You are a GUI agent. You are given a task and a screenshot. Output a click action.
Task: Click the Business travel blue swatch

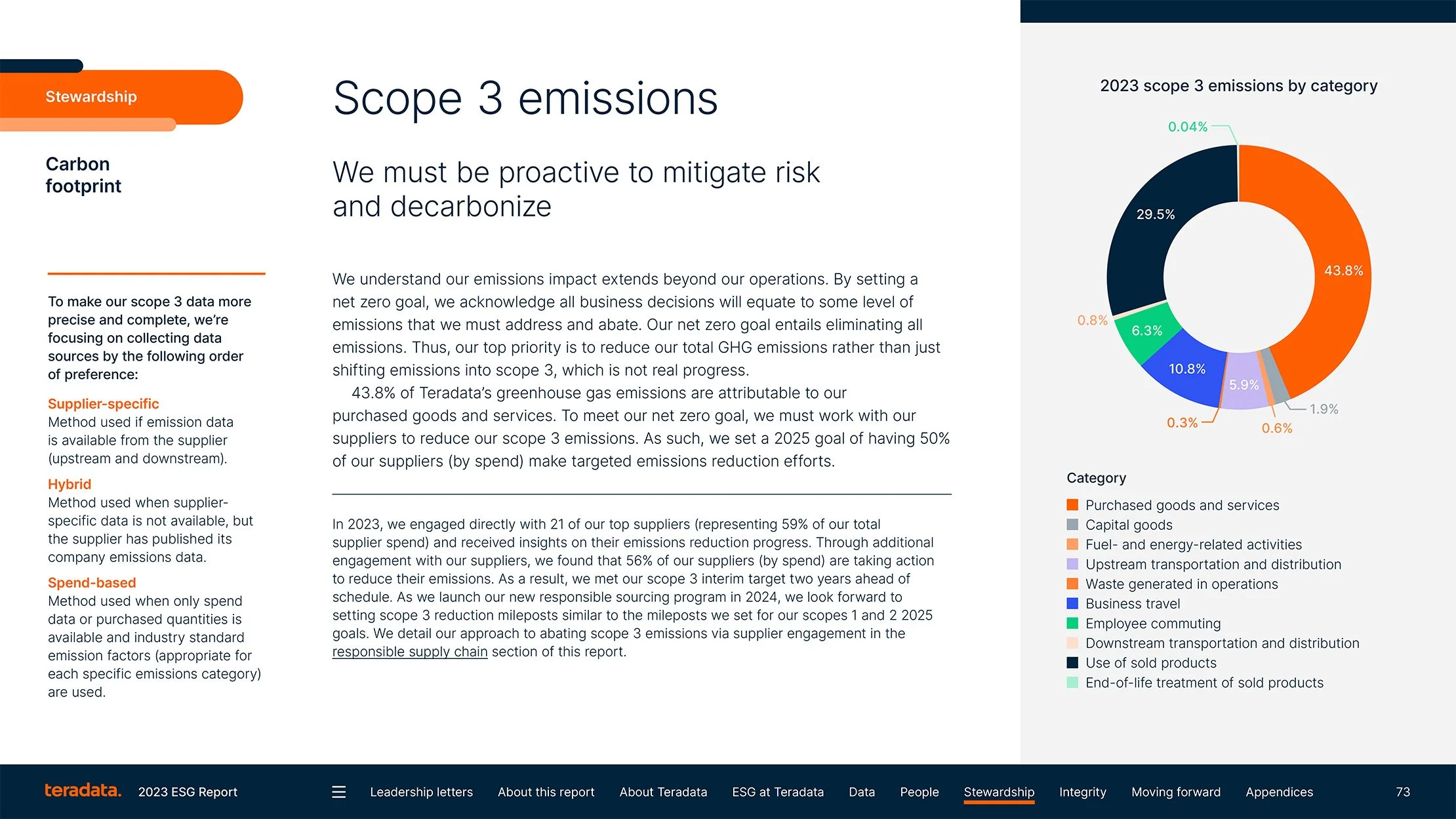[x=1072, y=603]
